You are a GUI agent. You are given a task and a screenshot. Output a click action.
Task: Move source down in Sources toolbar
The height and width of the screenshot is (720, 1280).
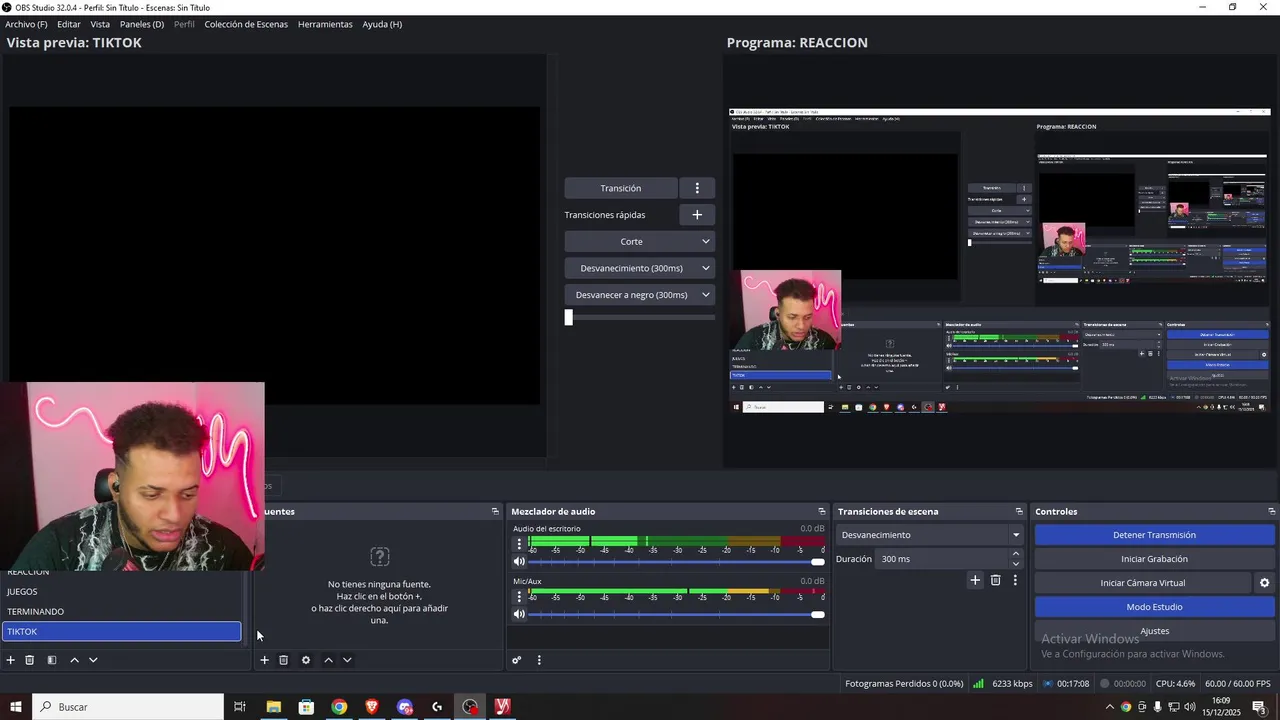pos(347,660)
